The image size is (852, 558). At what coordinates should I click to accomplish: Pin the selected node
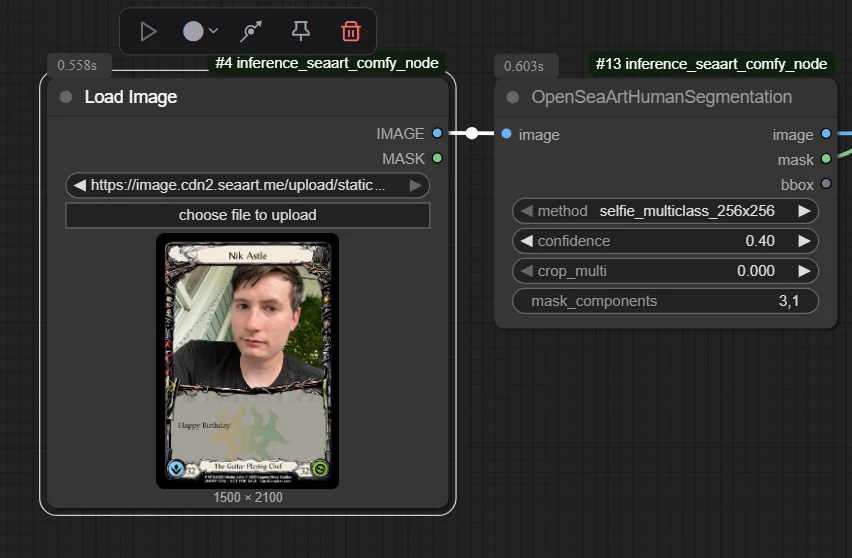click(x=300, y=32)
